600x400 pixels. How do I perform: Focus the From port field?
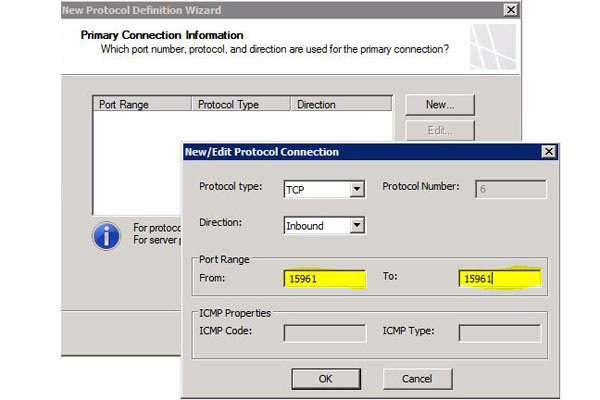324,279
